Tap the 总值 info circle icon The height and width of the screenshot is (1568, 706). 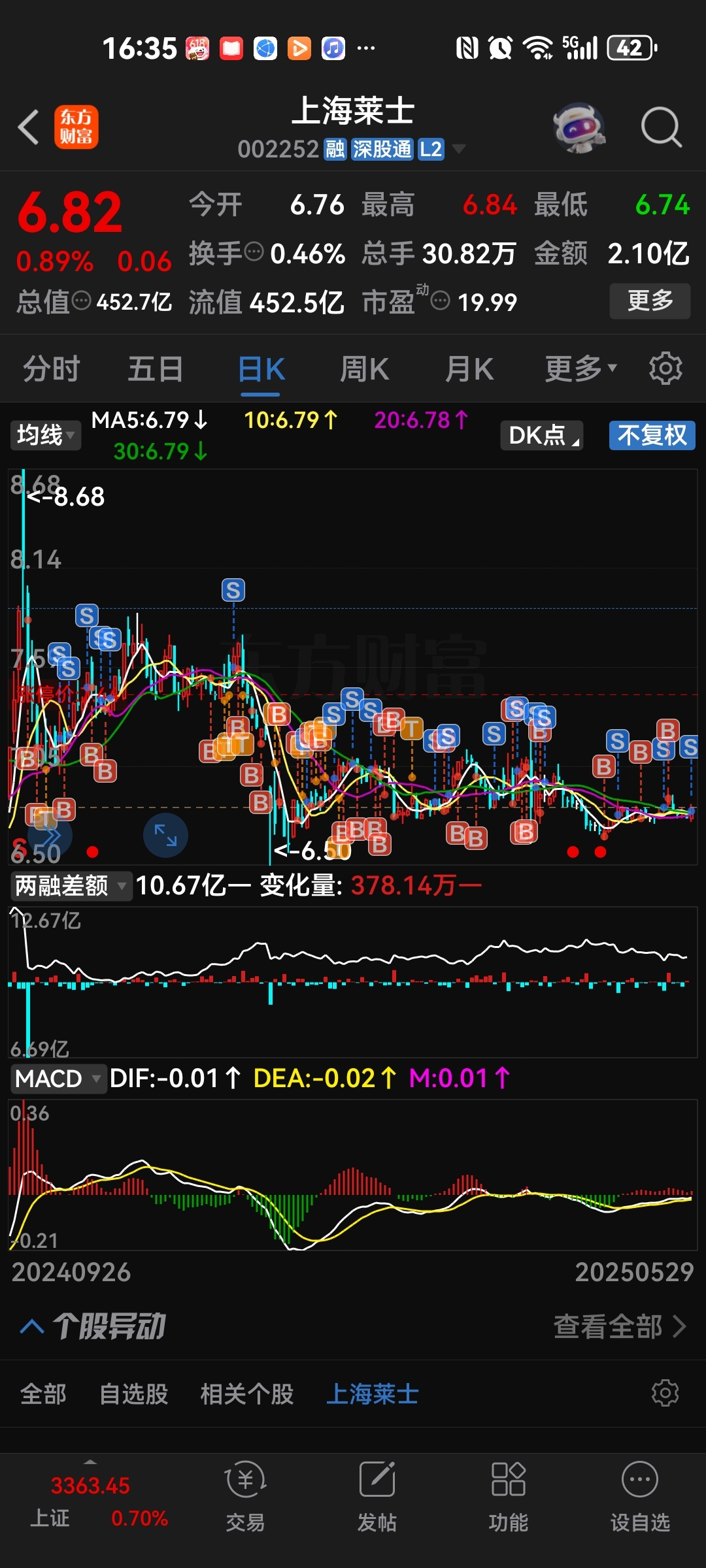tap(81, 301)
